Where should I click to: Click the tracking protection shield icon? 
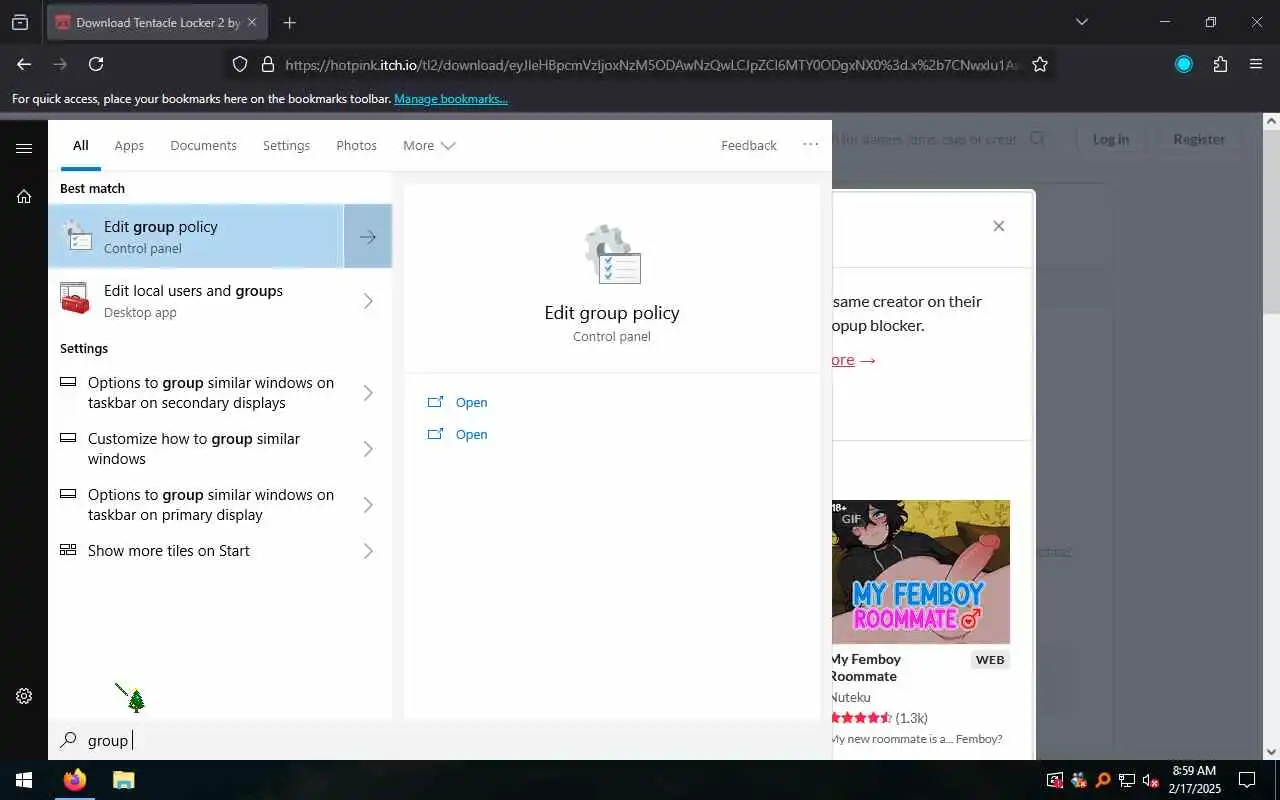tap(240, 64)
